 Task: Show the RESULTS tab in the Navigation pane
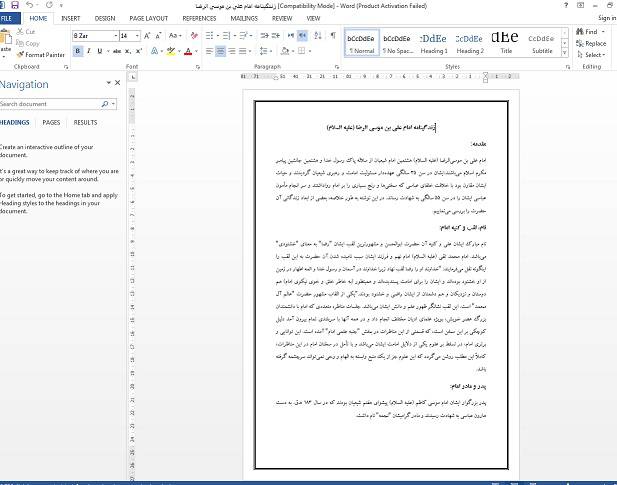pyautogui.click(x=85, y=123)
